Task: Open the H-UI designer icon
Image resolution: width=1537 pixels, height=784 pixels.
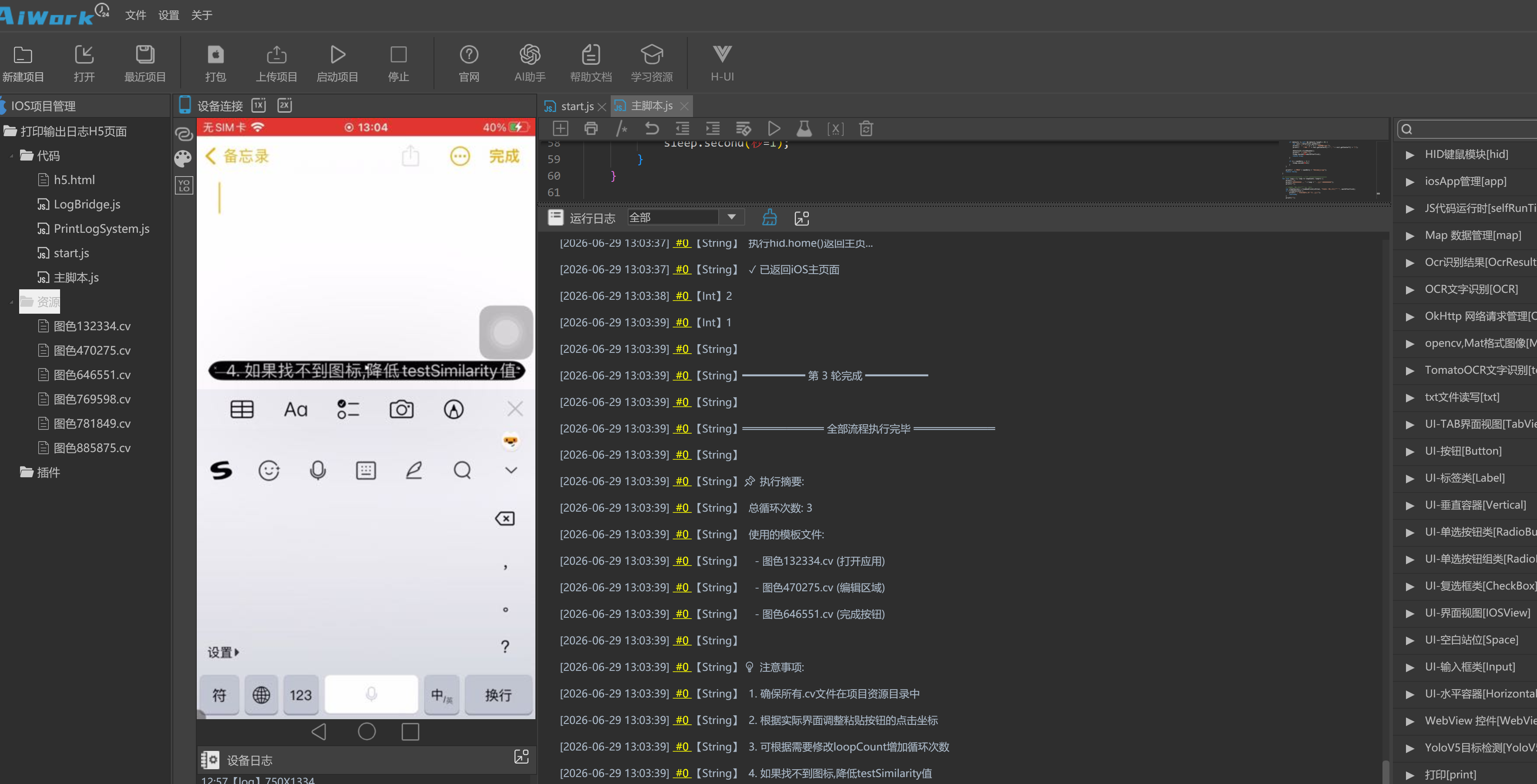Action: coord(722,63)
